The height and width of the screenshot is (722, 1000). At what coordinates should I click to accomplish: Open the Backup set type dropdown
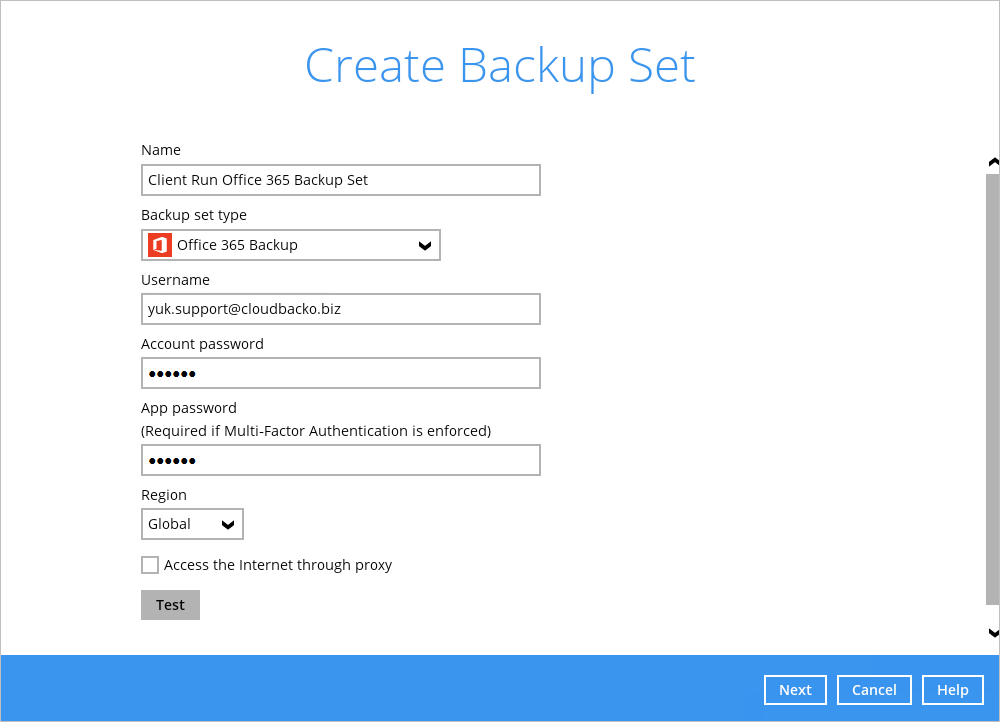[x=291, y=245]
